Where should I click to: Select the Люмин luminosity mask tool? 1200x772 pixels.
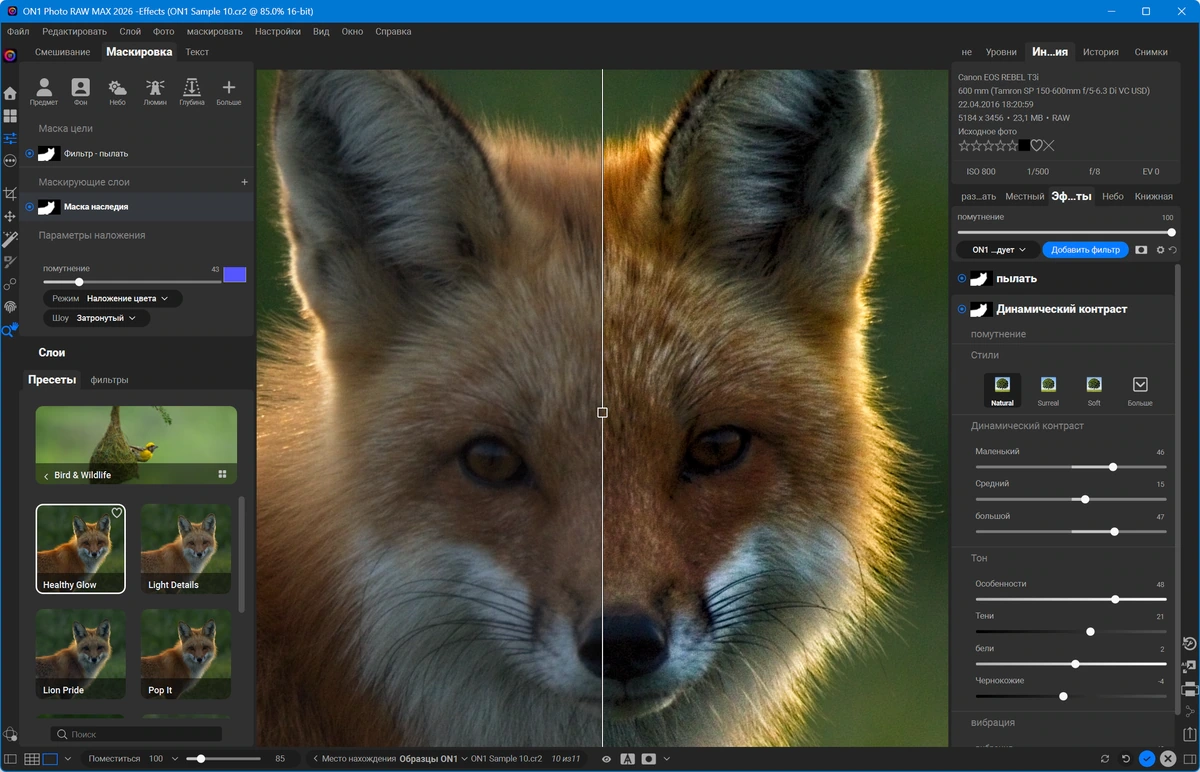(155, 91)
